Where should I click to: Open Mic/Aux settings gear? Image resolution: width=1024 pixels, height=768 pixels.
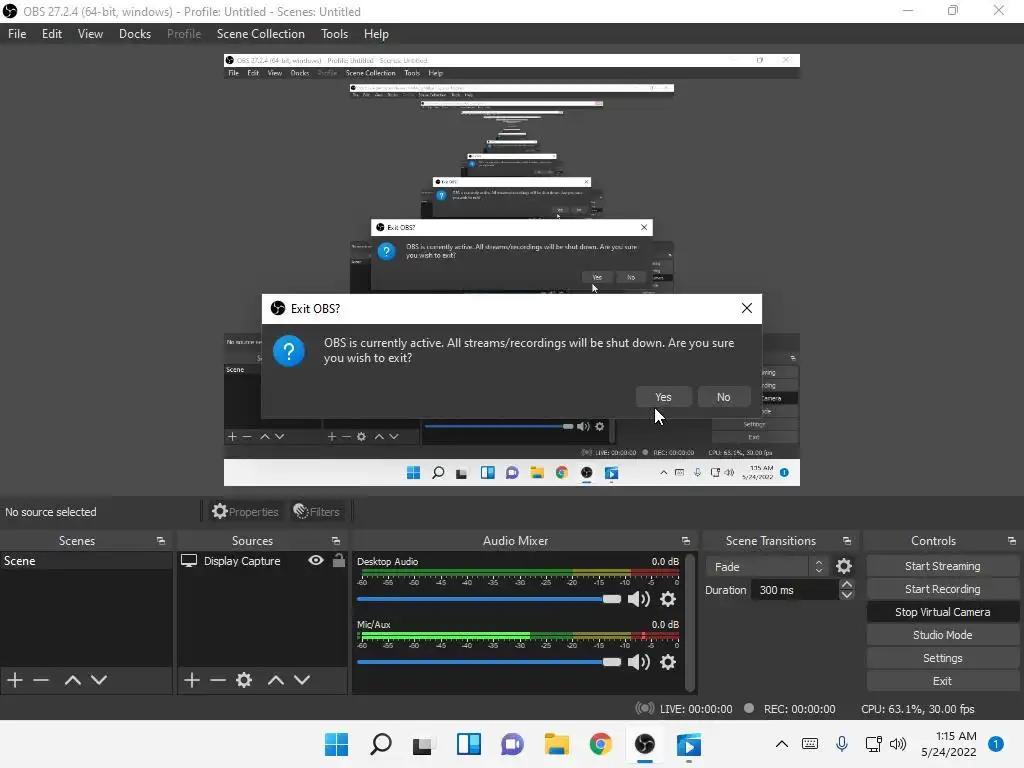coord(667,662)
